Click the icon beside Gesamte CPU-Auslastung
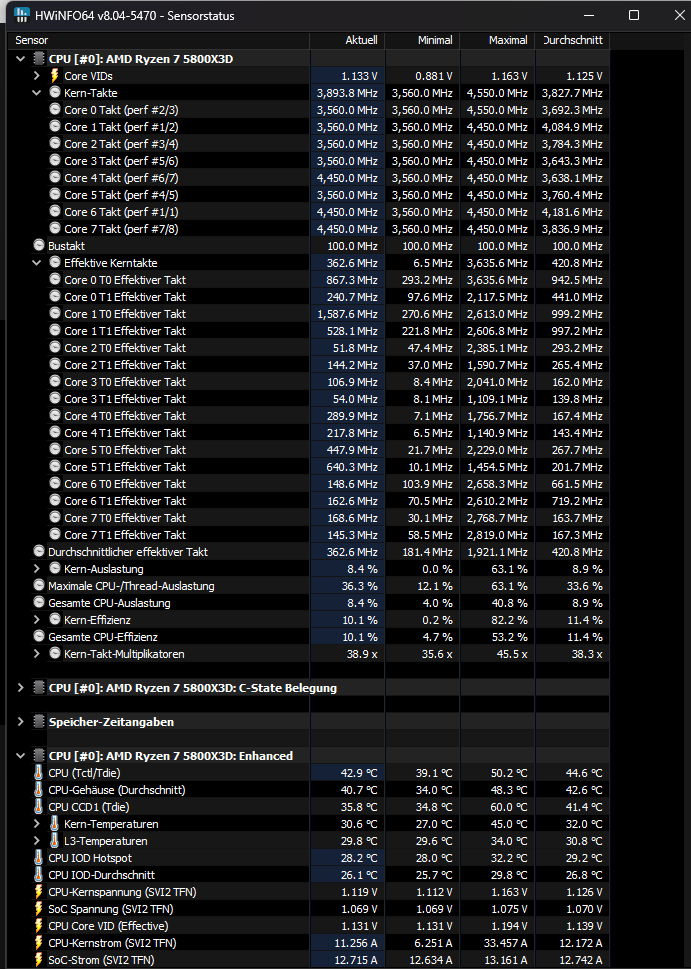 (39, 602)
